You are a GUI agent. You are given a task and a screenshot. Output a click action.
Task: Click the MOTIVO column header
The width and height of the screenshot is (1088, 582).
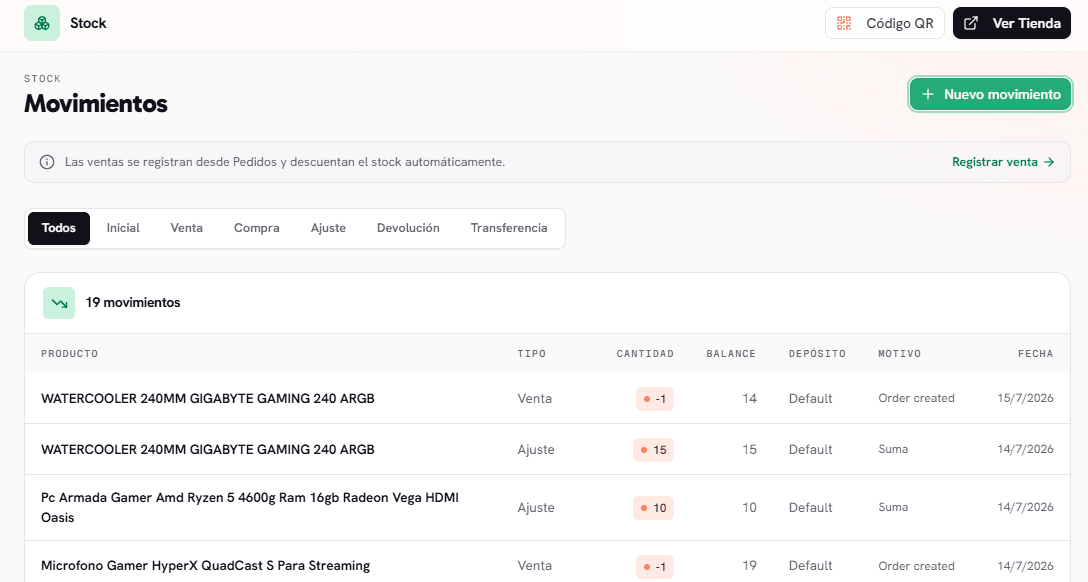click(899, 354)
